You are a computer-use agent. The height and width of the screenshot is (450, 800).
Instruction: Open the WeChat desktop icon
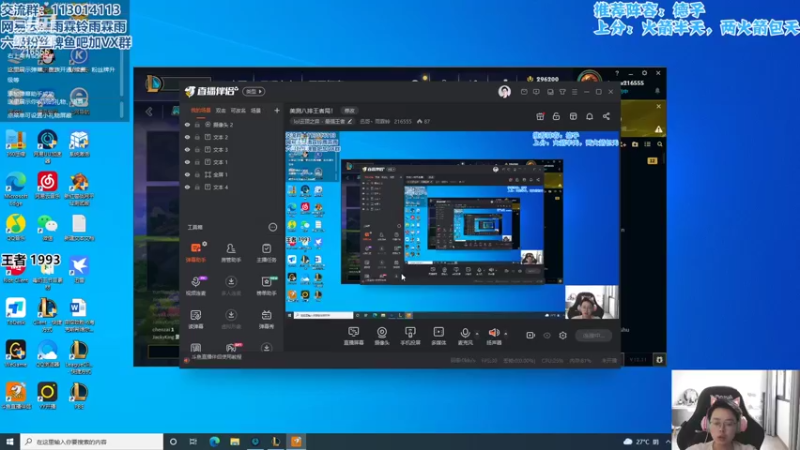point(47,228)
